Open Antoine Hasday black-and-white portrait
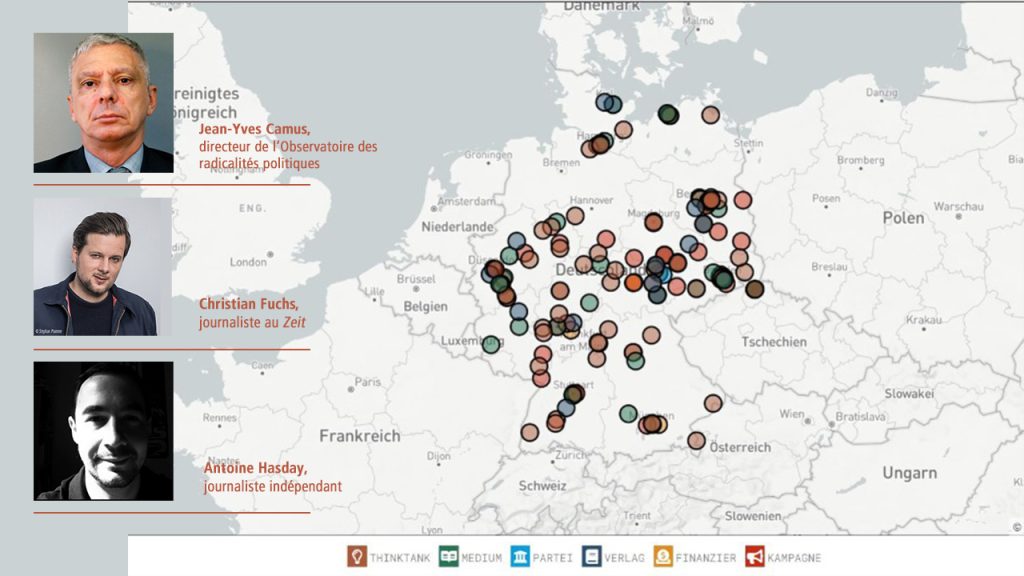 click(103, 431)
